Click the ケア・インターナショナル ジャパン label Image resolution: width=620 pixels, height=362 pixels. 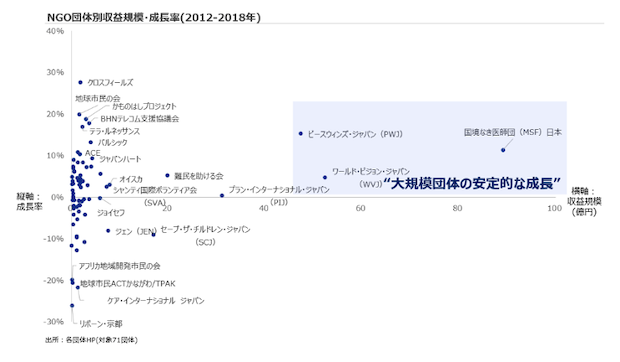tap(156, 301)
